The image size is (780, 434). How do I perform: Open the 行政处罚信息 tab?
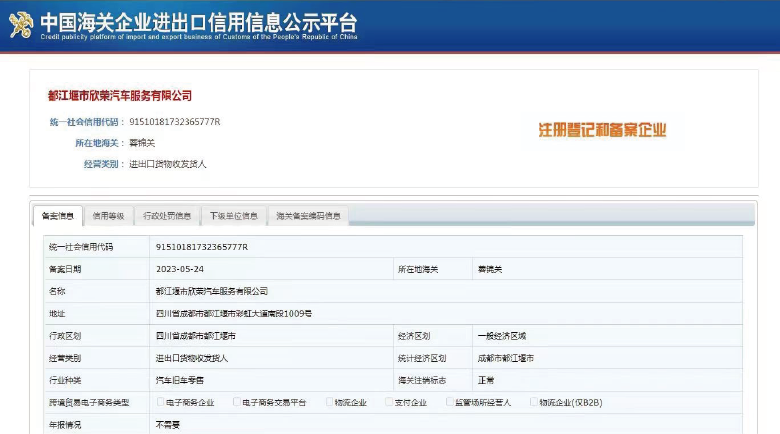click(x=167, y=216)
